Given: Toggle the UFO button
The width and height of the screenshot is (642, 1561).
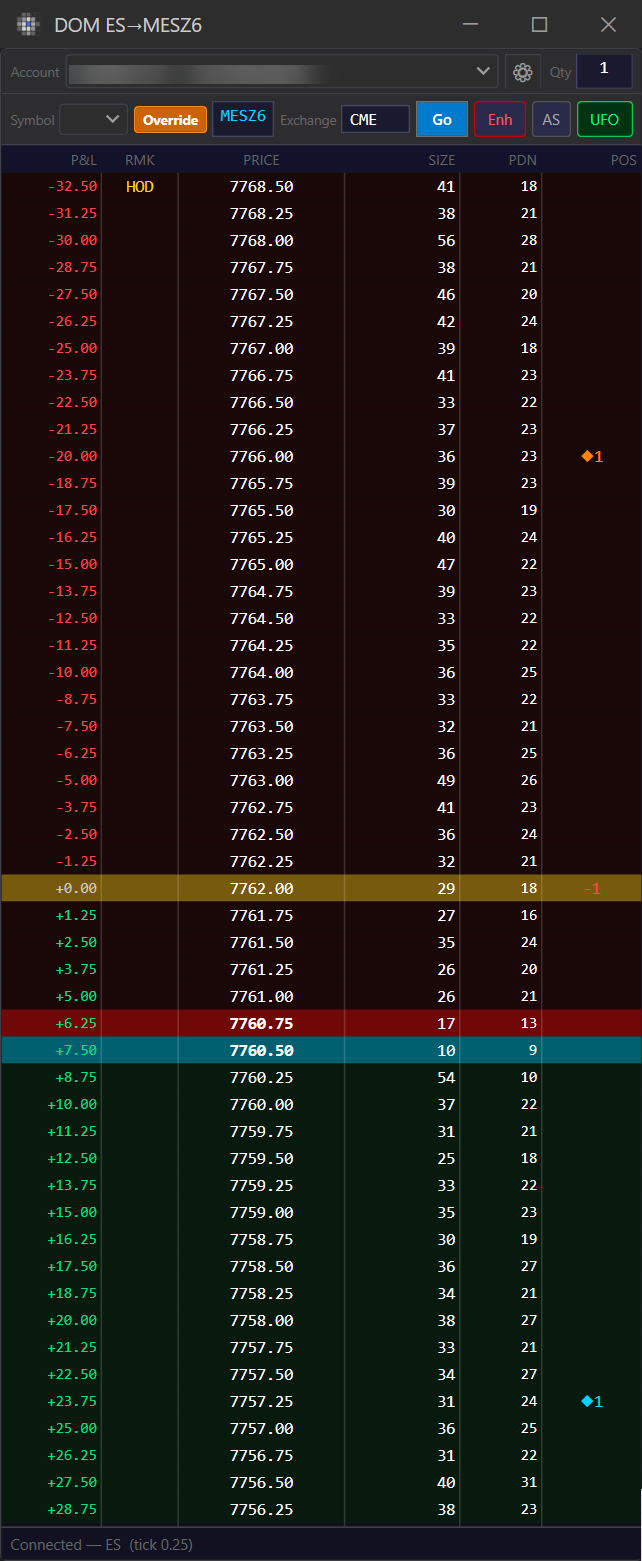Looking at the screenshot, I should [605, 120].
